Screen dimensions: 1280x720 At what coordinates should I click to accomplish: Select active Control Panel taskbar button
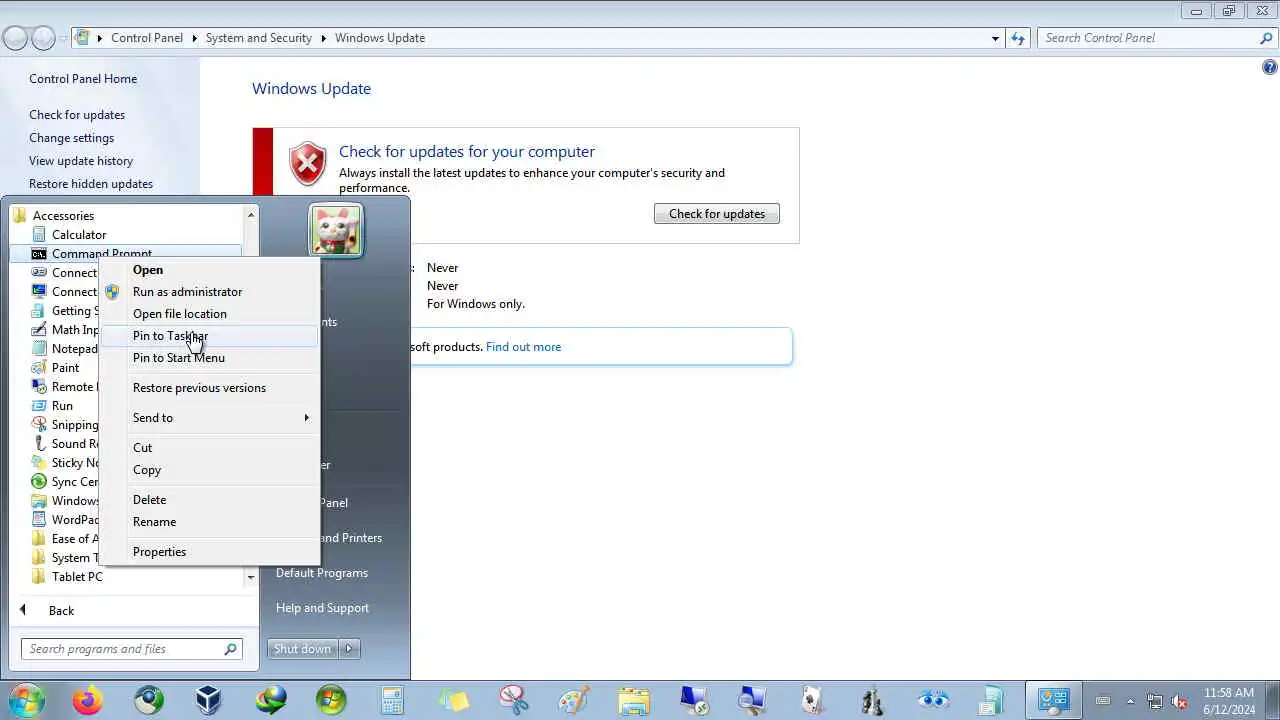(1053, 701)
